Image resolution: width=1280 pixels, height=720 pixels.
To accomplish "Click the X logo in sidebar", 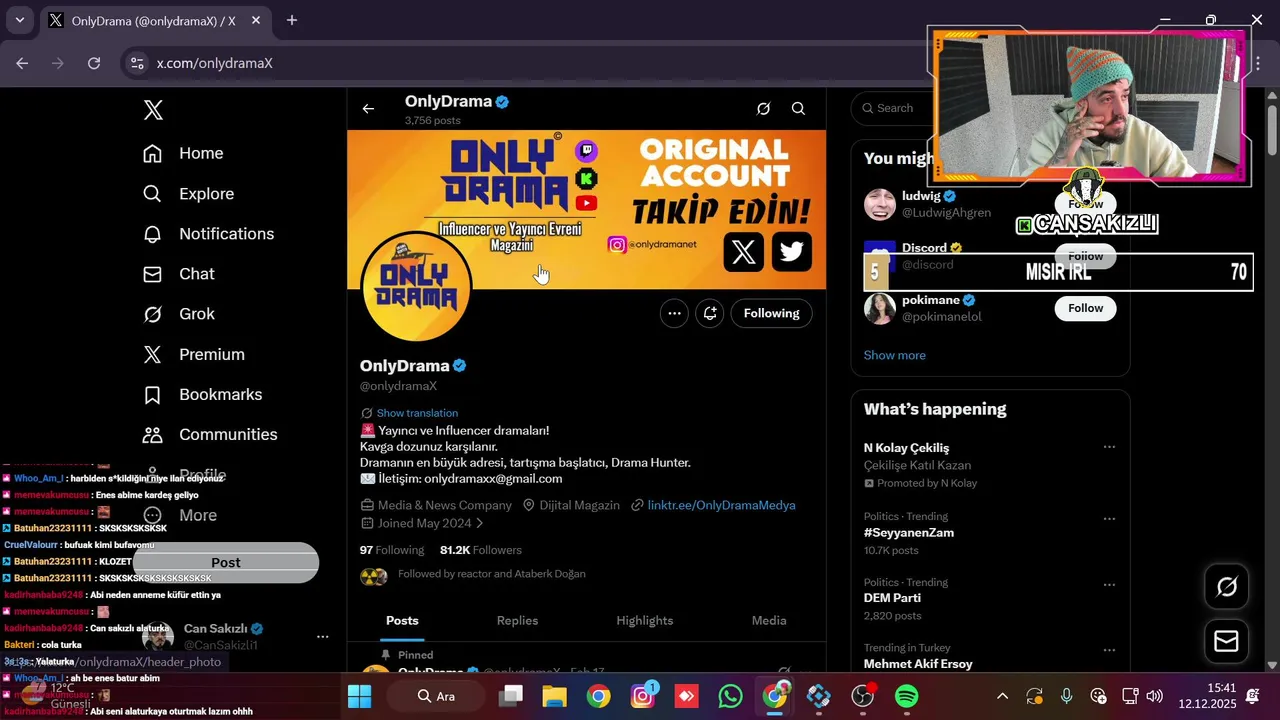I will tap(153, 110).
